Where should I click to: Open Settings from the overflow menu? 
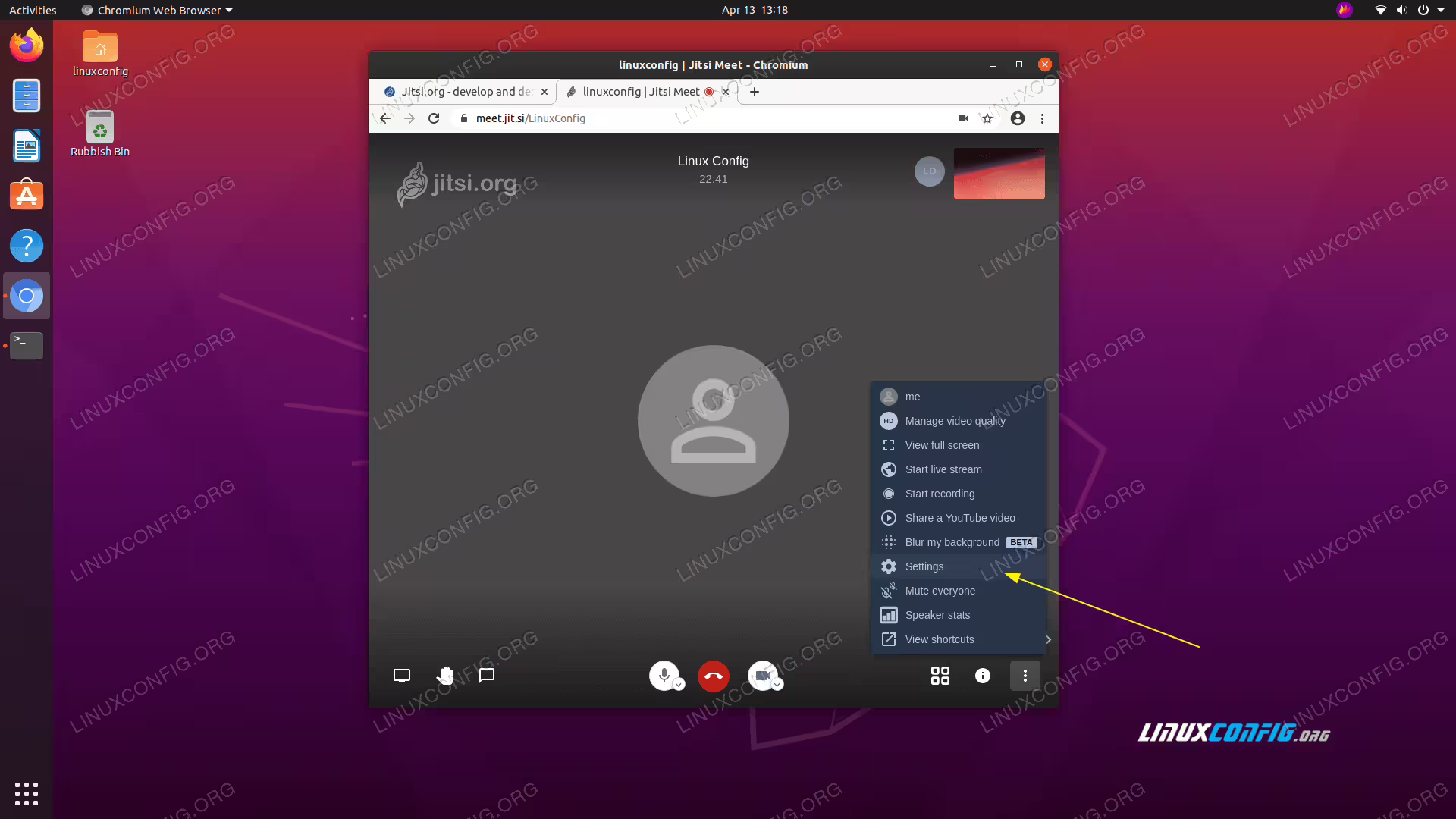959,566
